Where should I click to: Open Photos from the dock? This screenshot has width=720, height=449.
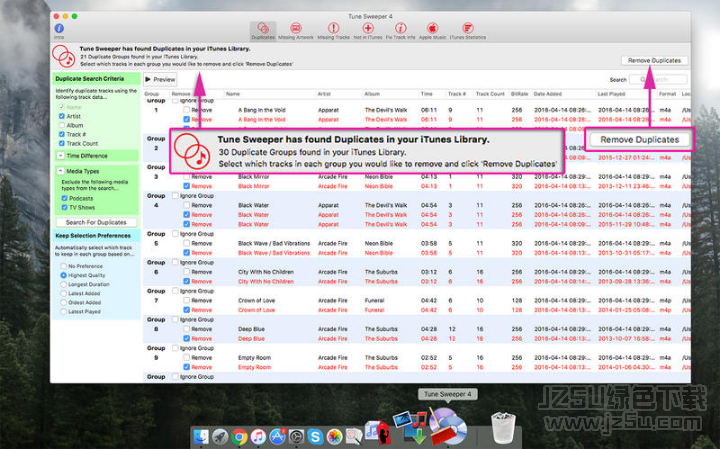(334, 437)
